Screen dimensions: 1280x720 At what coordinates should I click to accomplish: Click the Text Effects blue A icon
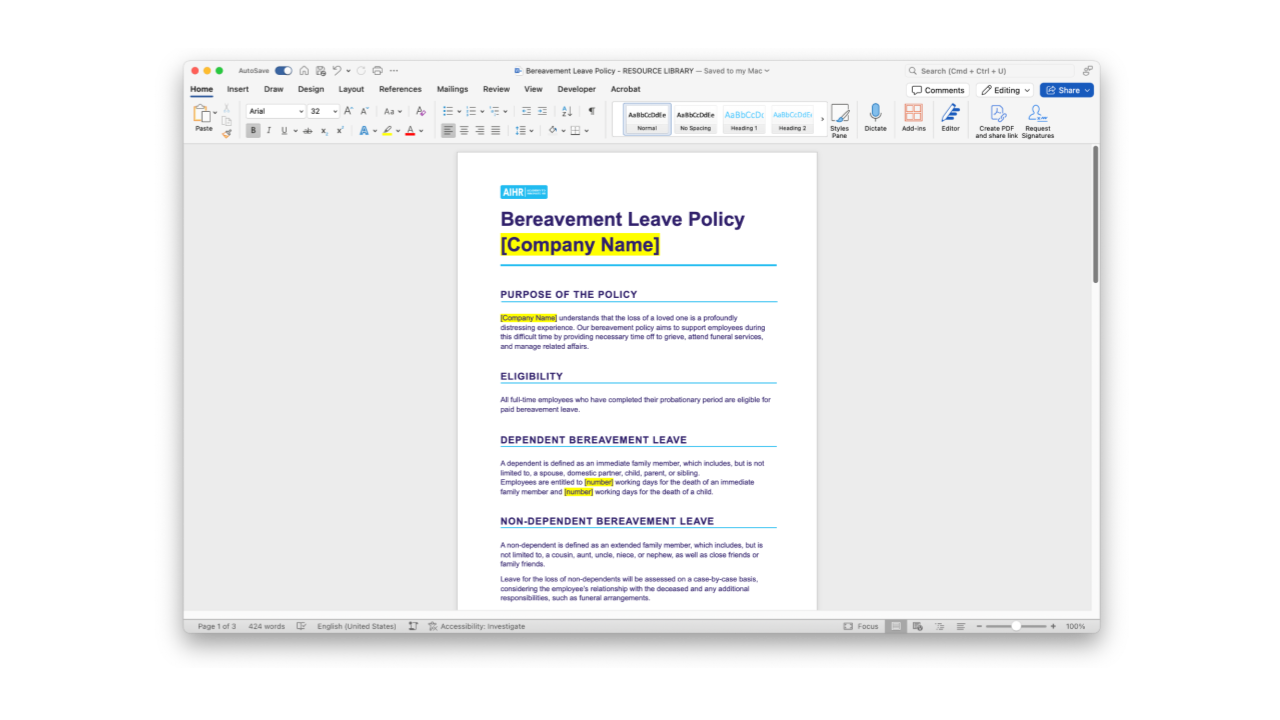pos(364,131)
